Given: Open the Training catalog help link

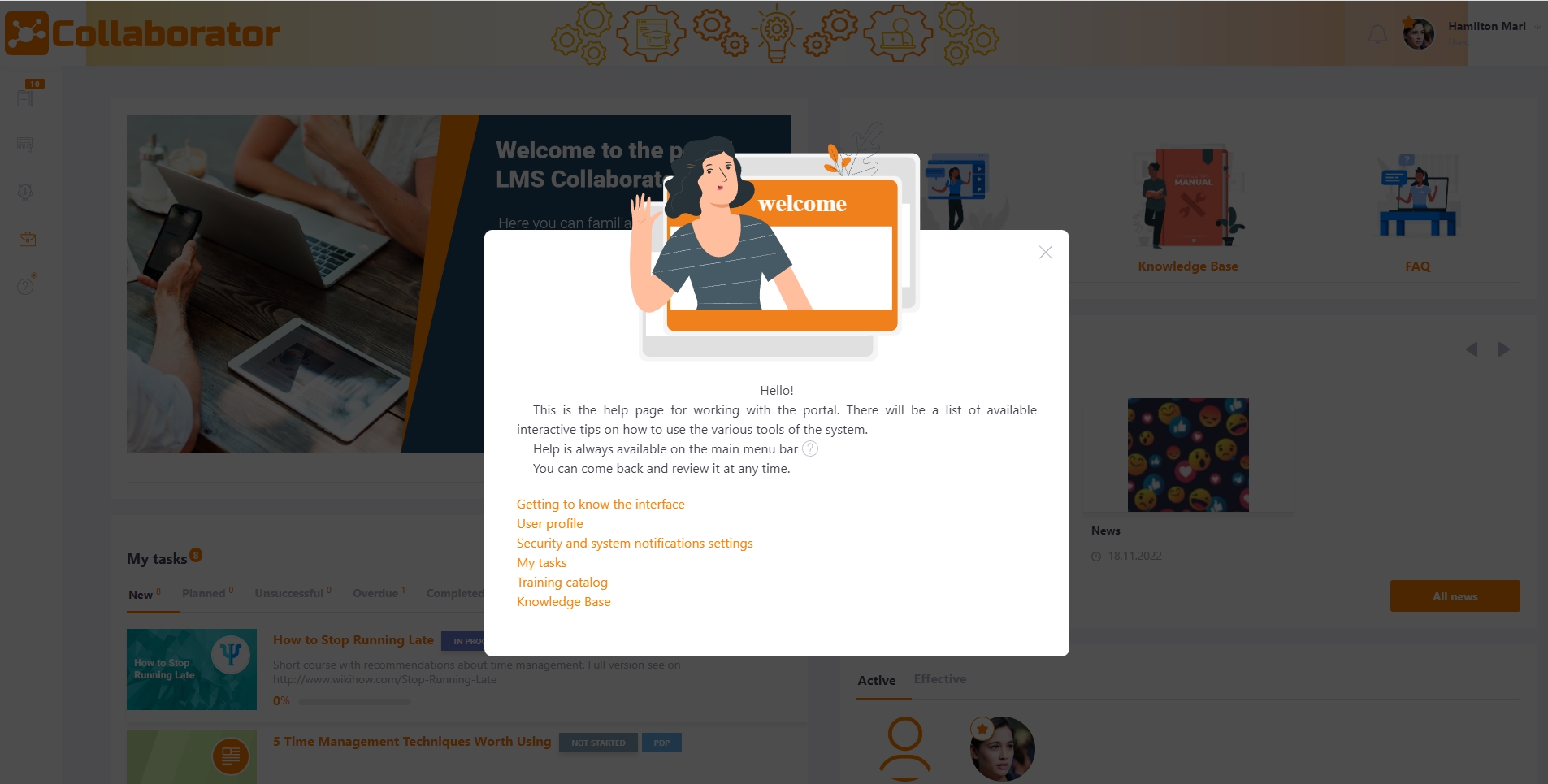Looking at the screenshot, I should click(562, 583).
